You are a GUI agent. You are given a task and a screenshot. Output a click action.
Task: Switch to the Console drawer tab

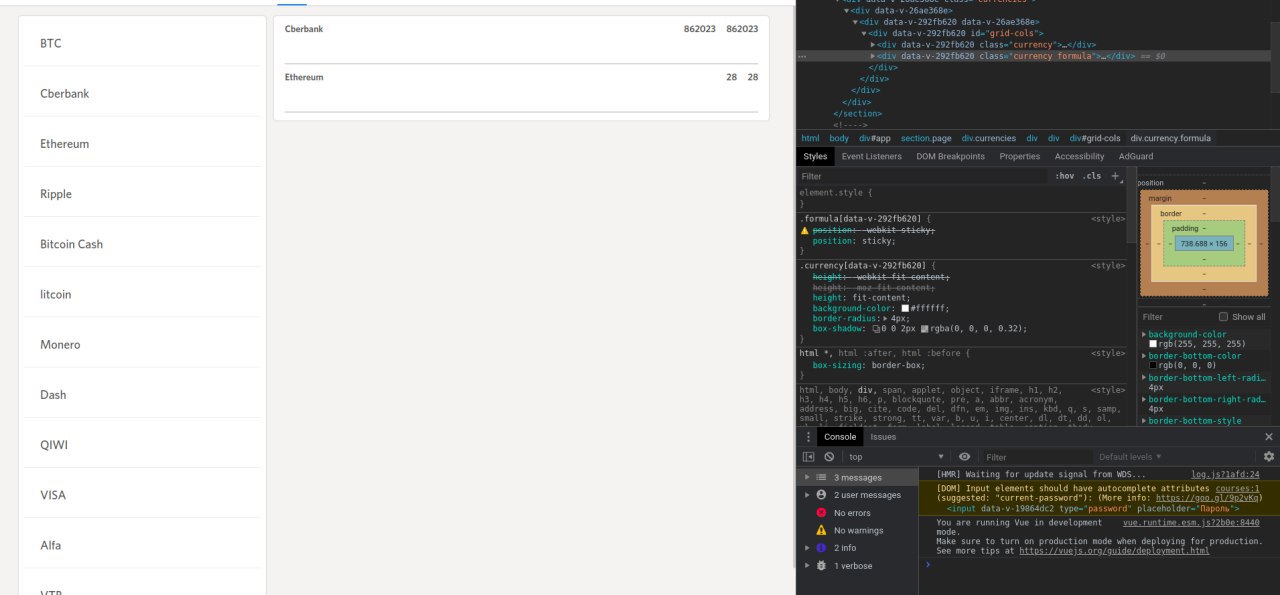[840, 437]
